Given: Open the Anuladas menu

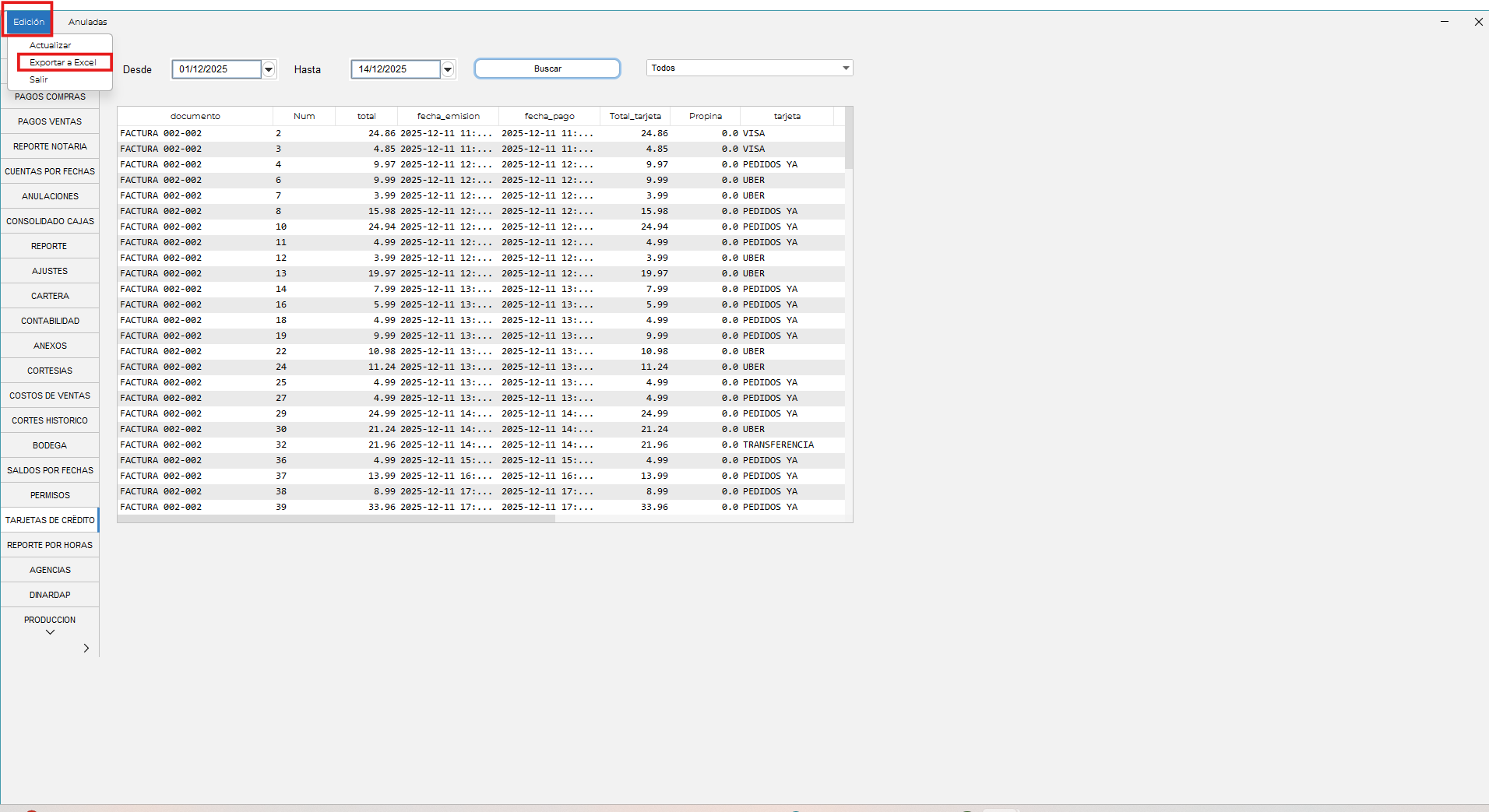Looking at the screenshot, I should pos(87,22).
